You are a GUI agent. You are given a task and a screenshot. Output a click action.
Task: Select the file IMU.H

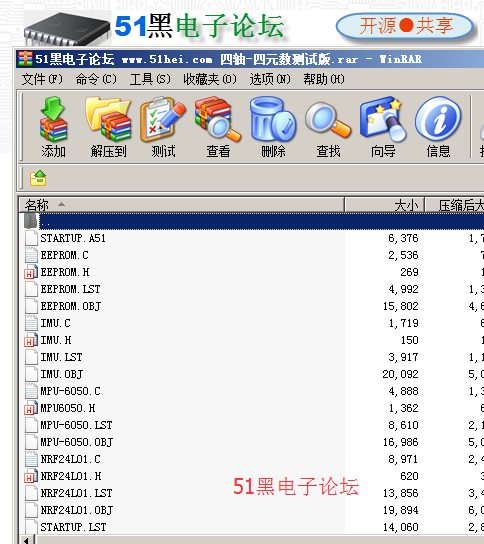[x=56, y=340]
